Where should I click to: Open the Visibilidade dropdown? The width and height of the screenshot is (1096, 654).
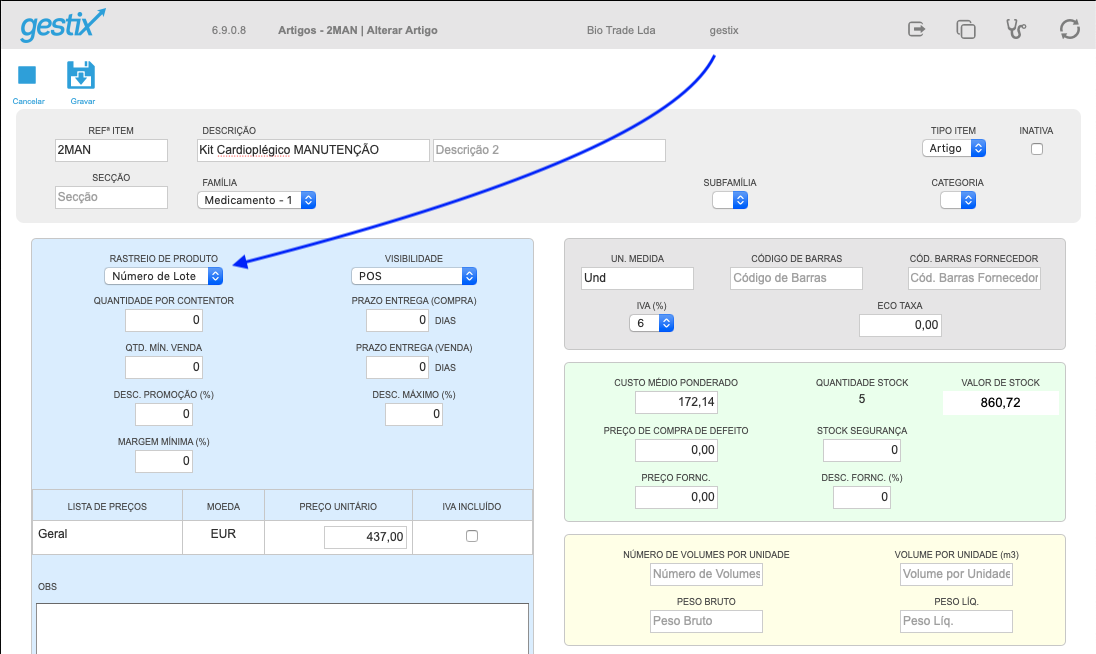pyautogui.click(x=414, y=276)
